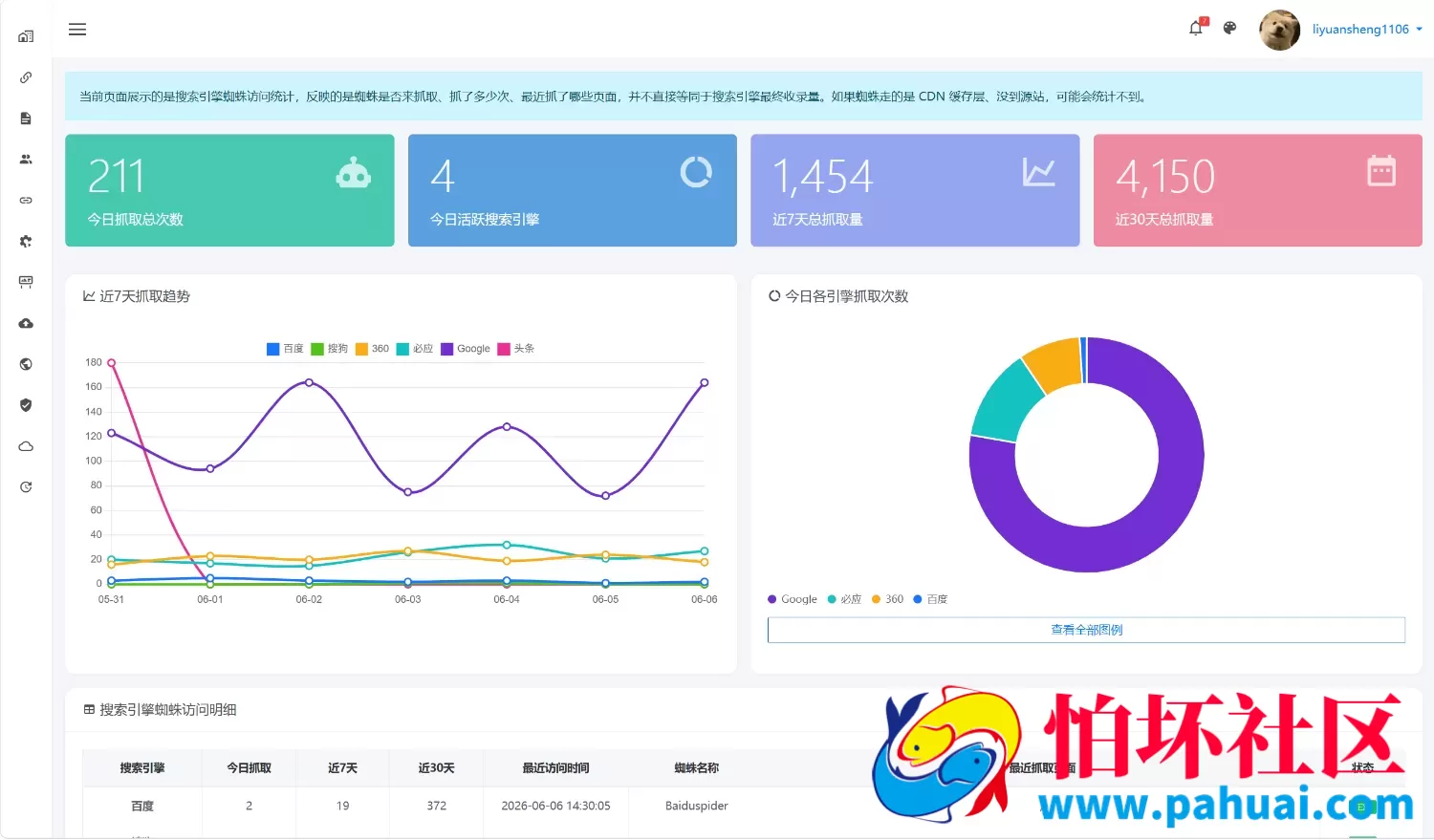This screenshot has height=840, width=1434.
Task: Open the notification bell
Action: click(1196, 28)
